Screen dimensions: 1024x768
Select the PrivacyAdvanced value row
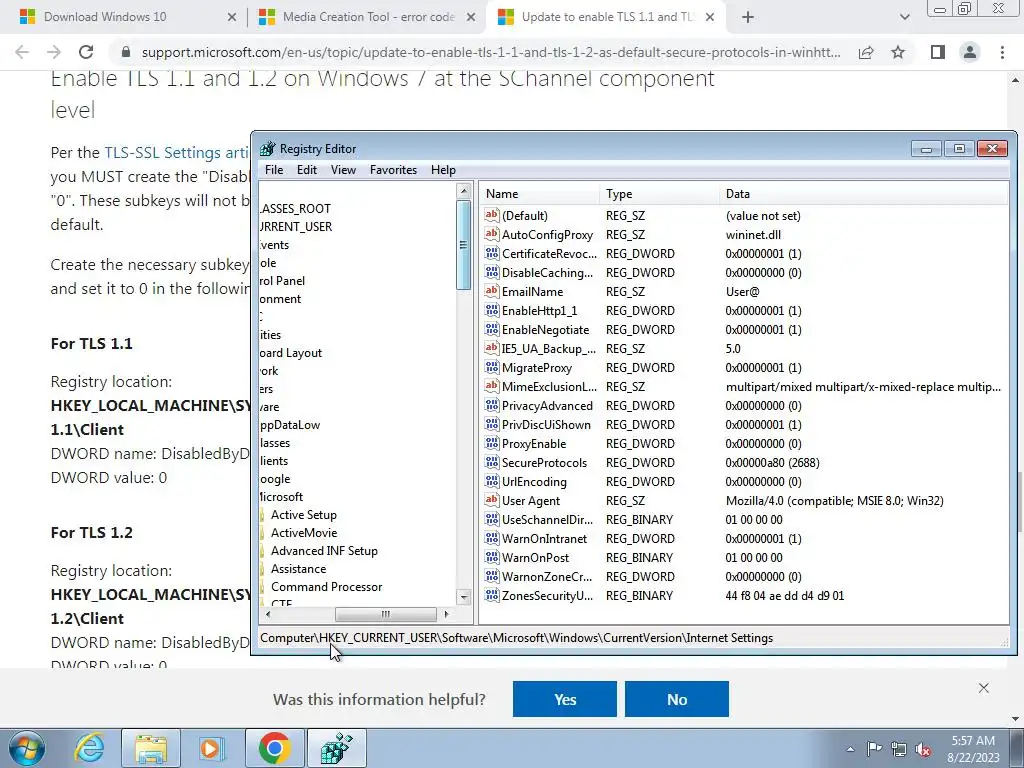click(744, 406)
